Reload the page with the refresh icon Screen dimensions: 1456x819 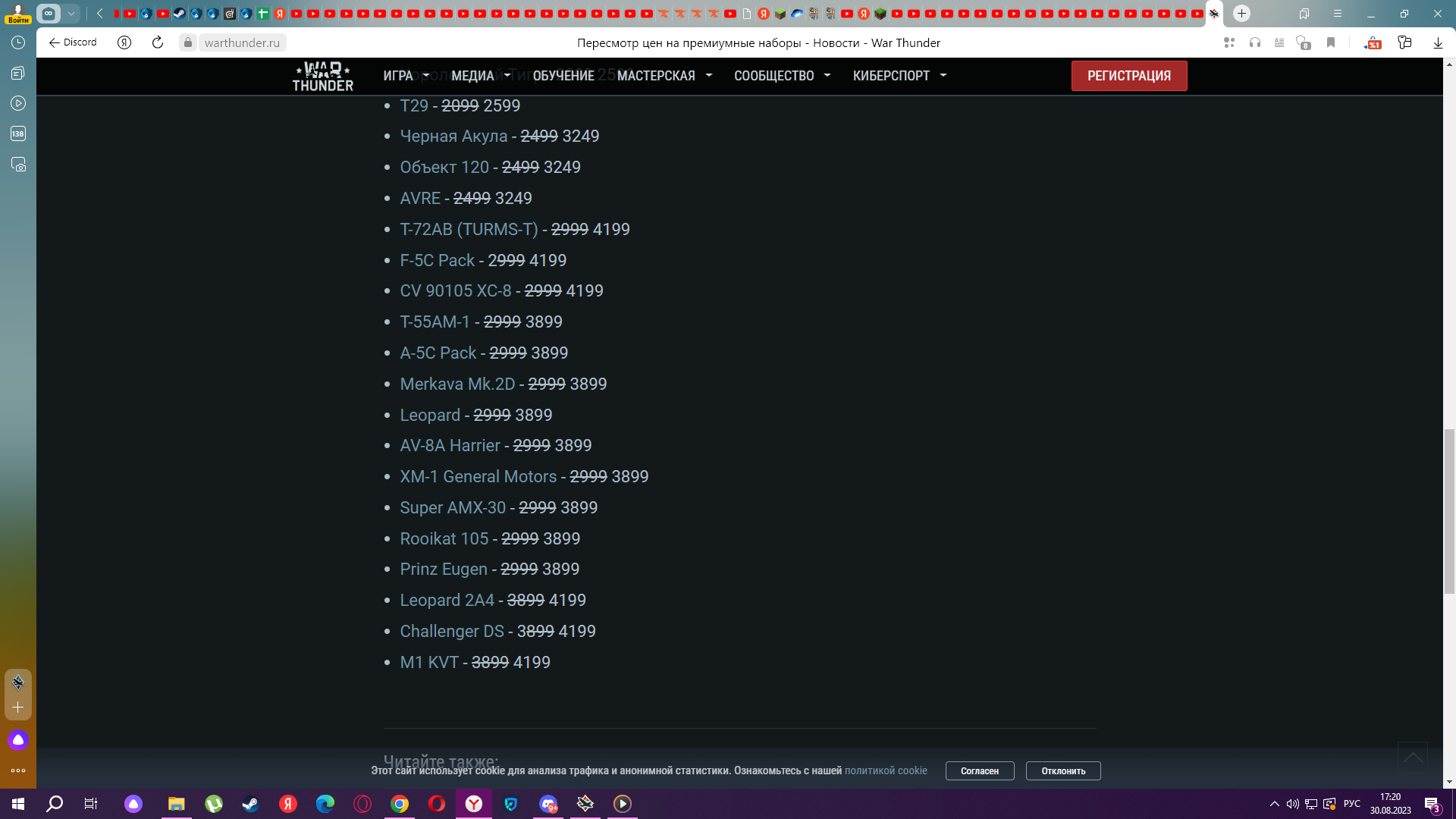(x=158, y=42)
